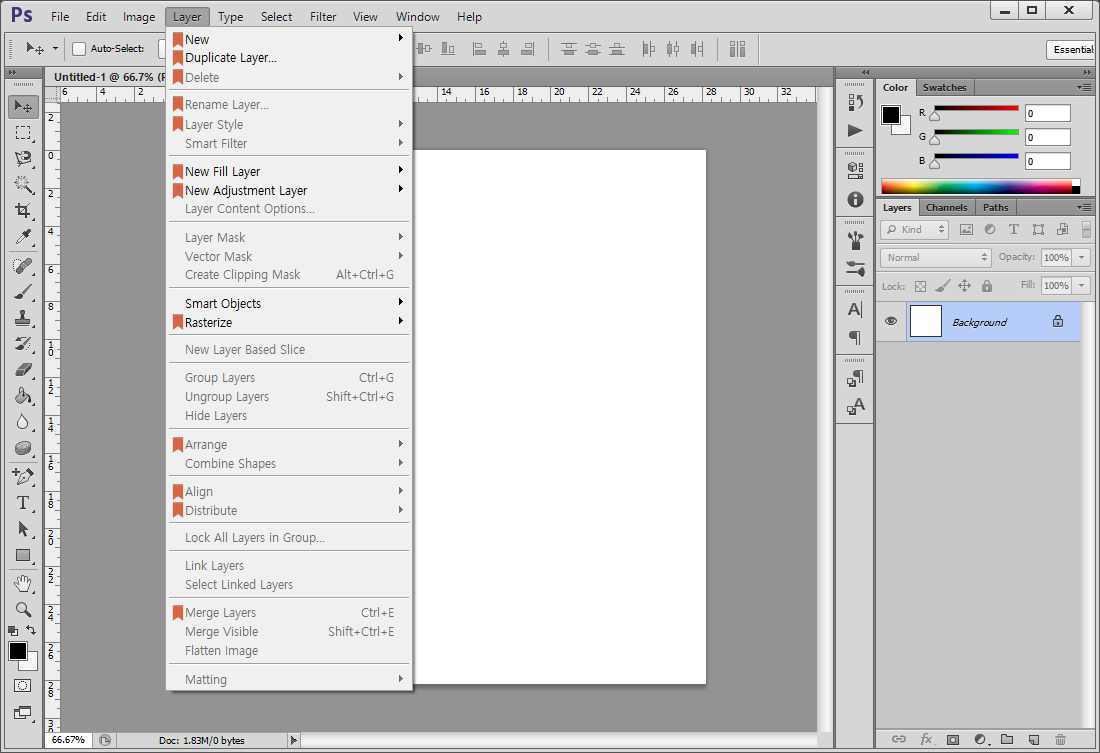Create a new group folder icon
The image size is (1100, 753).
[x=1007, y=739]
